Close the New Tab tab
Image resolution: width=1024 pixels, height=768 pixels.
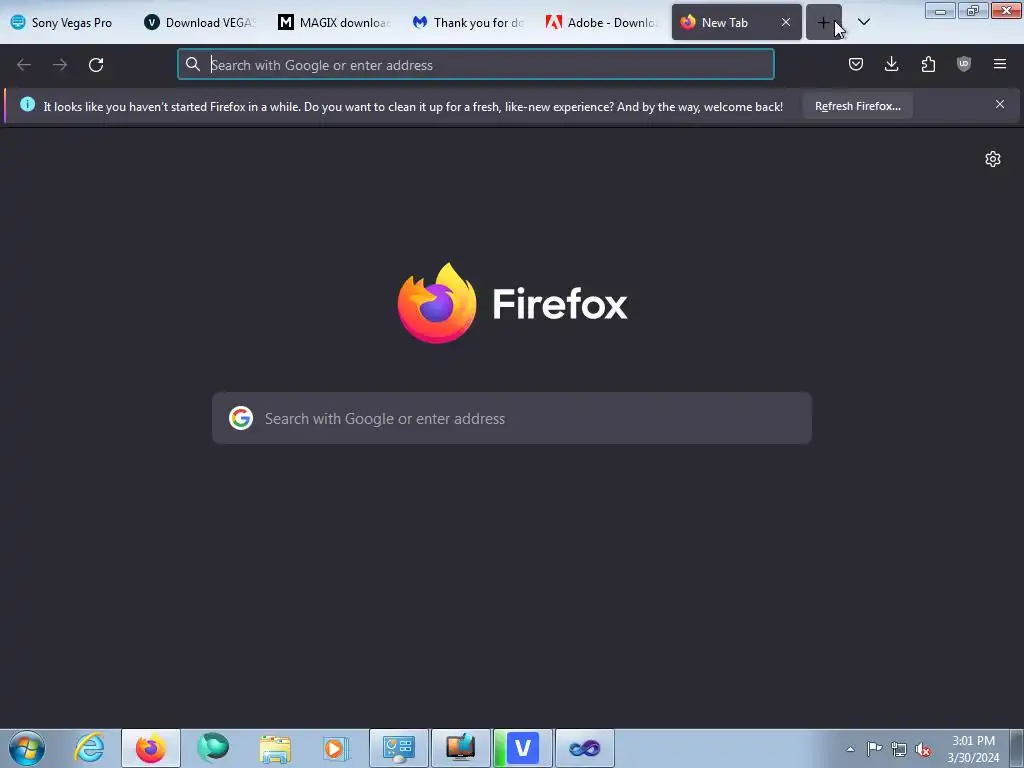click(786, 22)
